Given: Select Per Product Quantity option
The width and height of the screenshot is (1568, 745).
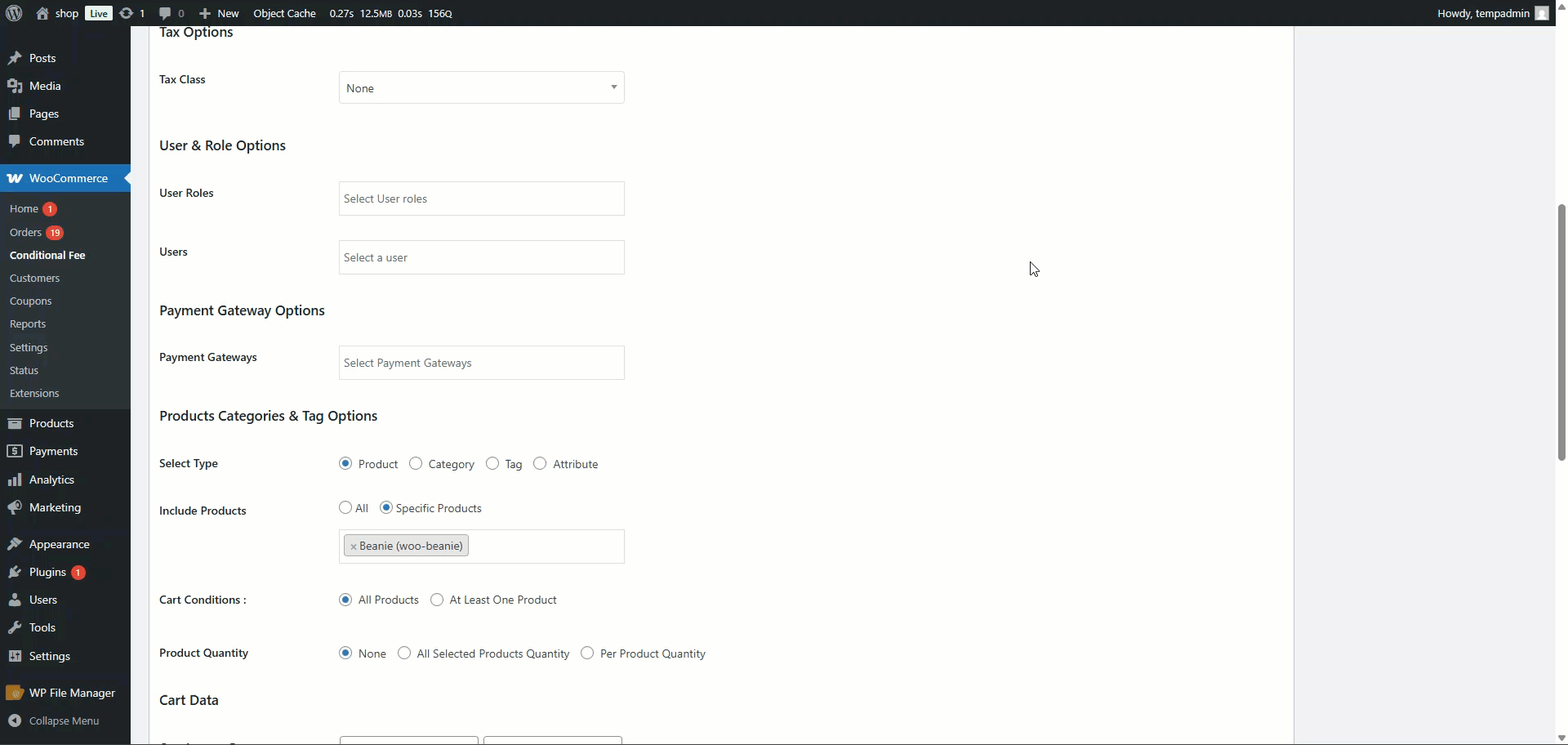Looking at the screenshot, I should click(587, 653).
